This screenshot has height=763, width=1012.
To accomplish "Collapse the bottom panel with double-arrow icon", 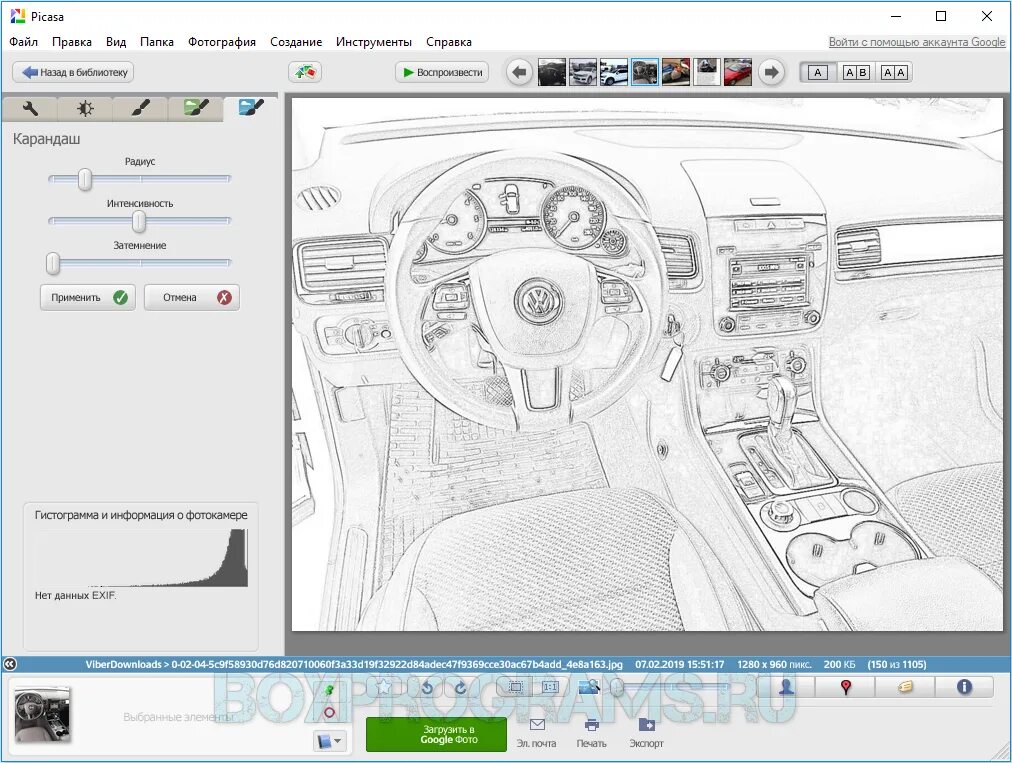I will pyautogui.click(x=10, y=664).
